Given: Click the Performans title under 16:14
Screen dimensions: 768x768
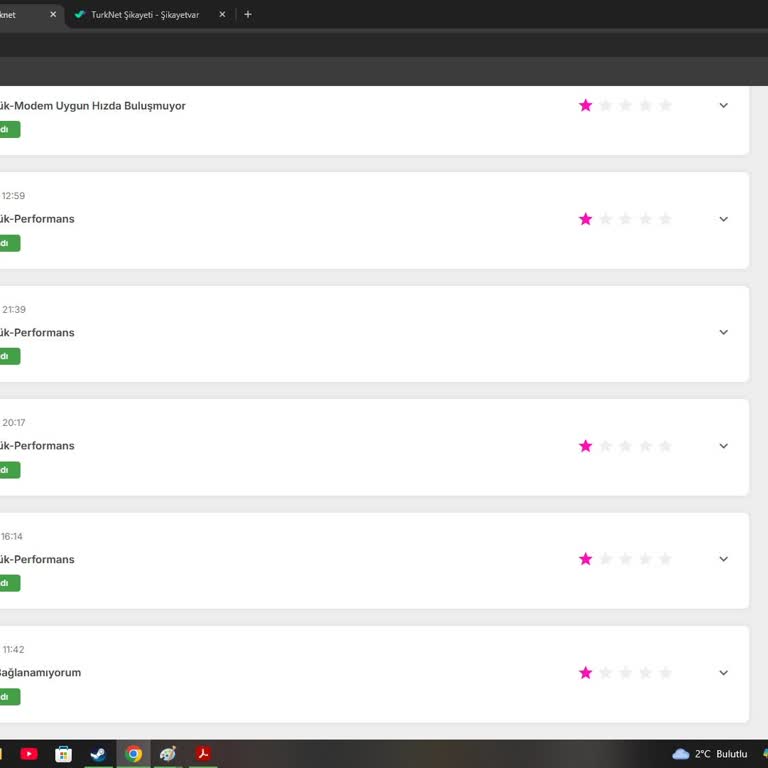Looking at the screenshot, I should point(37,559).
